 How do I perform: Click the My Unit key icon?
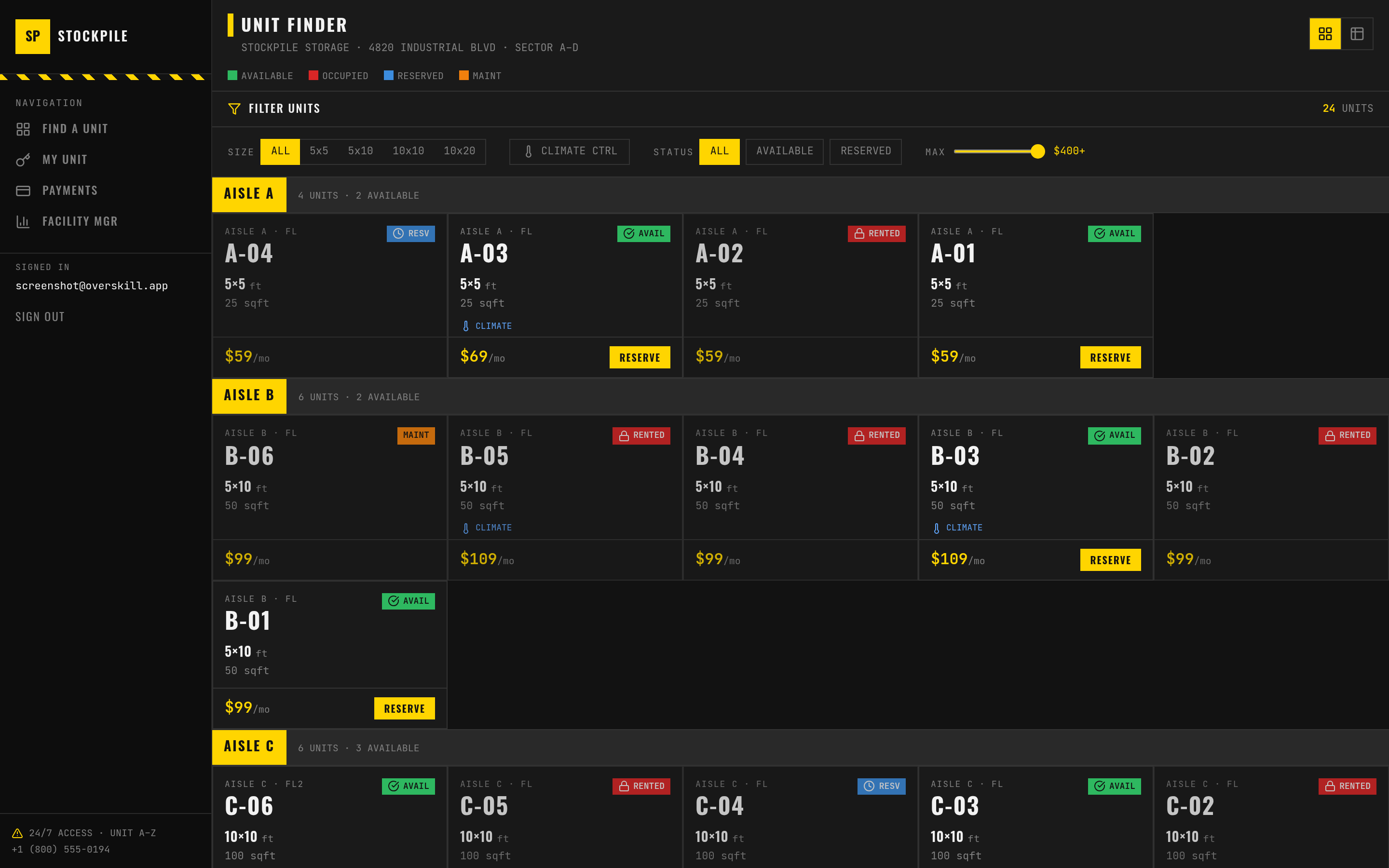click(23, 160)
